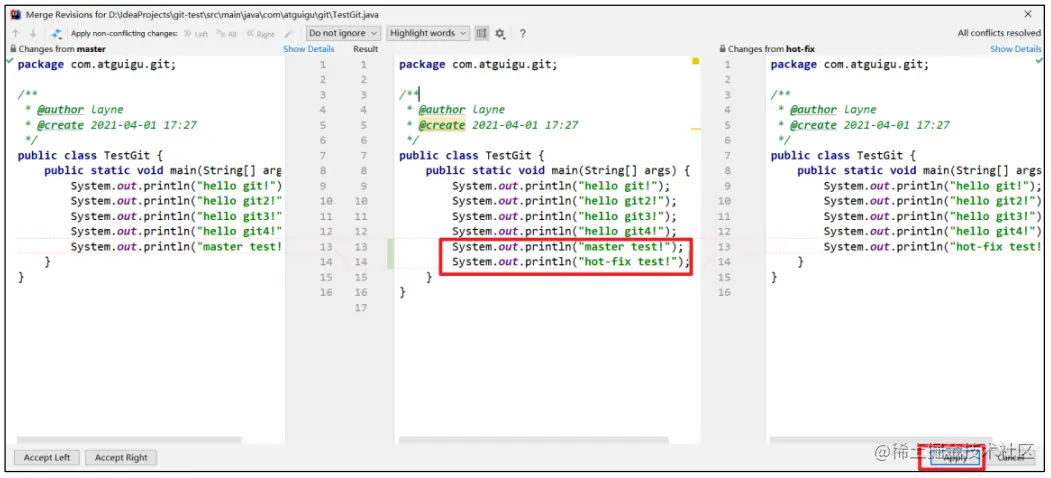
Task: Click the lock icon beside Changes from master
Action: click(x=13, y=49)
